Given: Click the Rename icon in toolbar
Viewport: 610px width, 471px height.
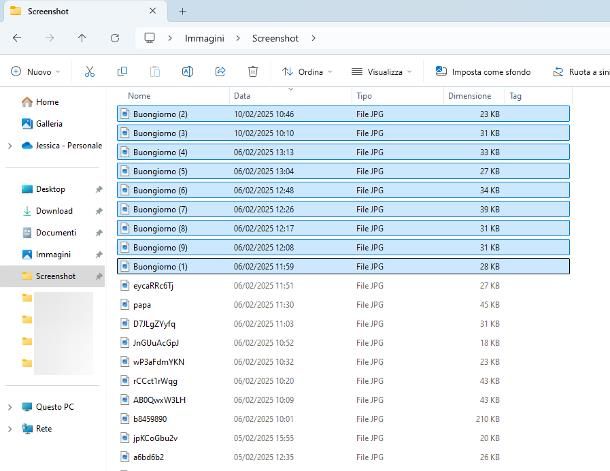Looking at the screenshot, I should pyautogui.click(x=187, y=72).
